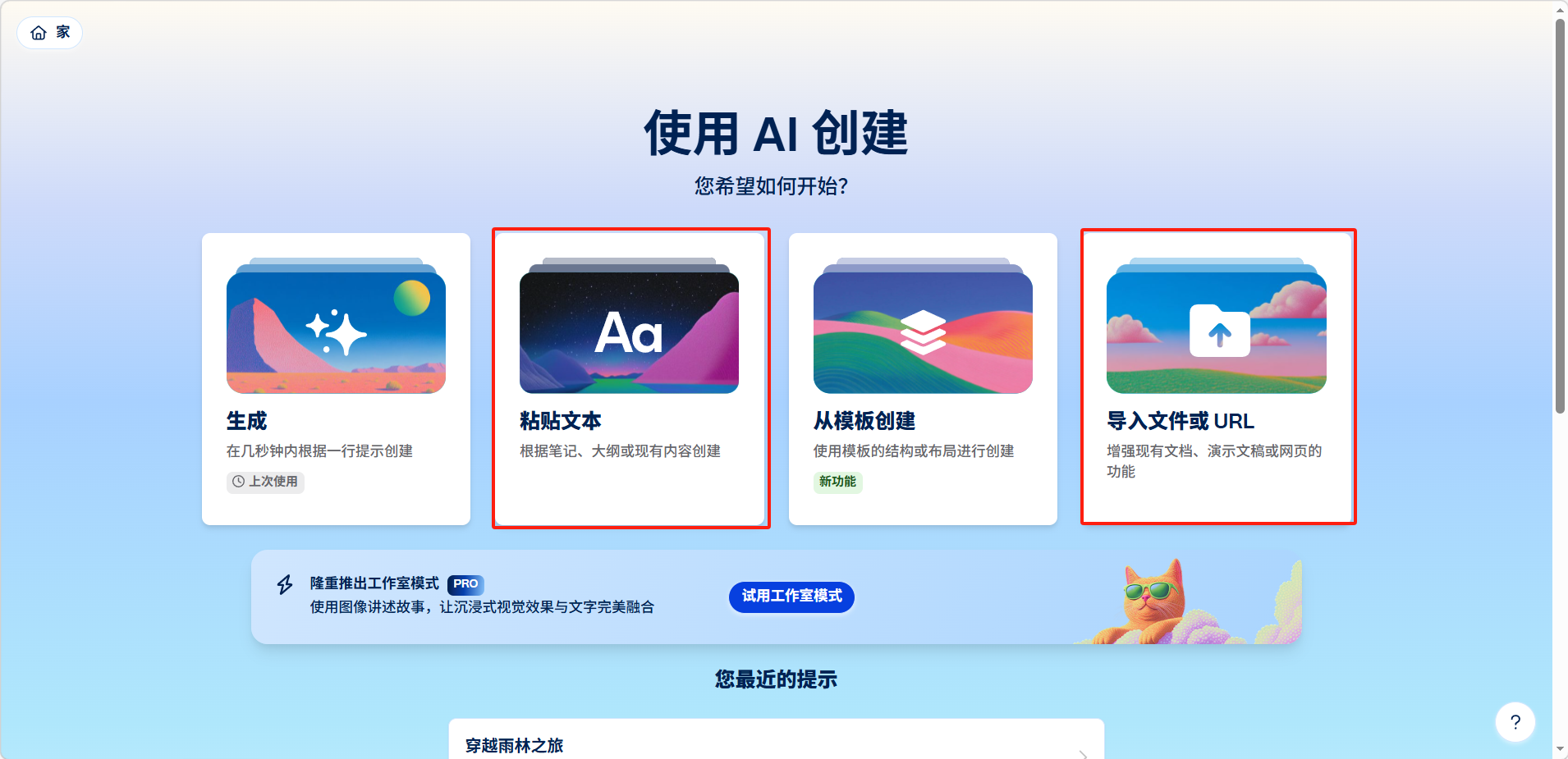Click the question mark help icon
1568x759 pixels.
coord(1515,722)
